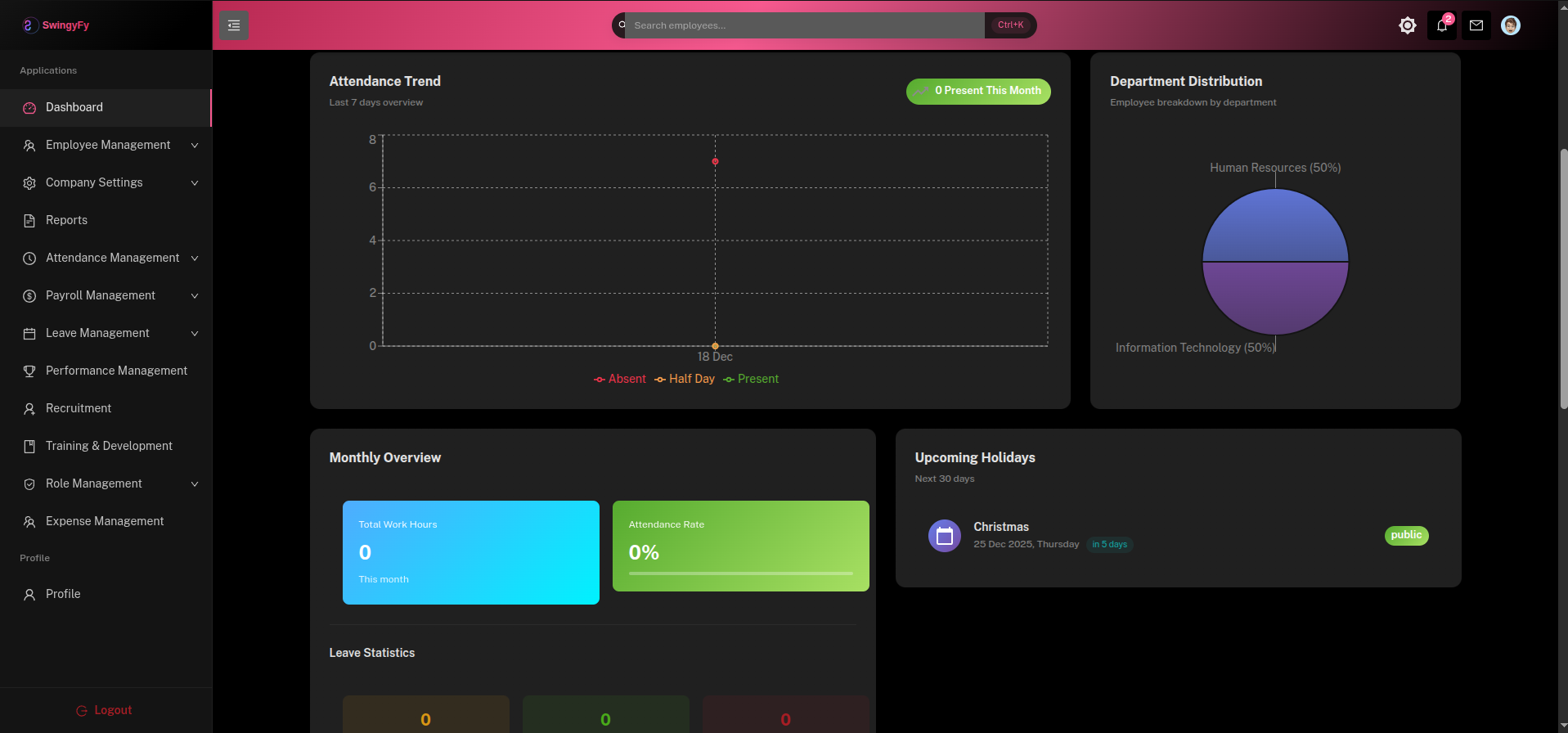Viewport: 1568px width, 733px height.
Task: Click the Christmas holiday calendar icon
Action: pos(944,536)
